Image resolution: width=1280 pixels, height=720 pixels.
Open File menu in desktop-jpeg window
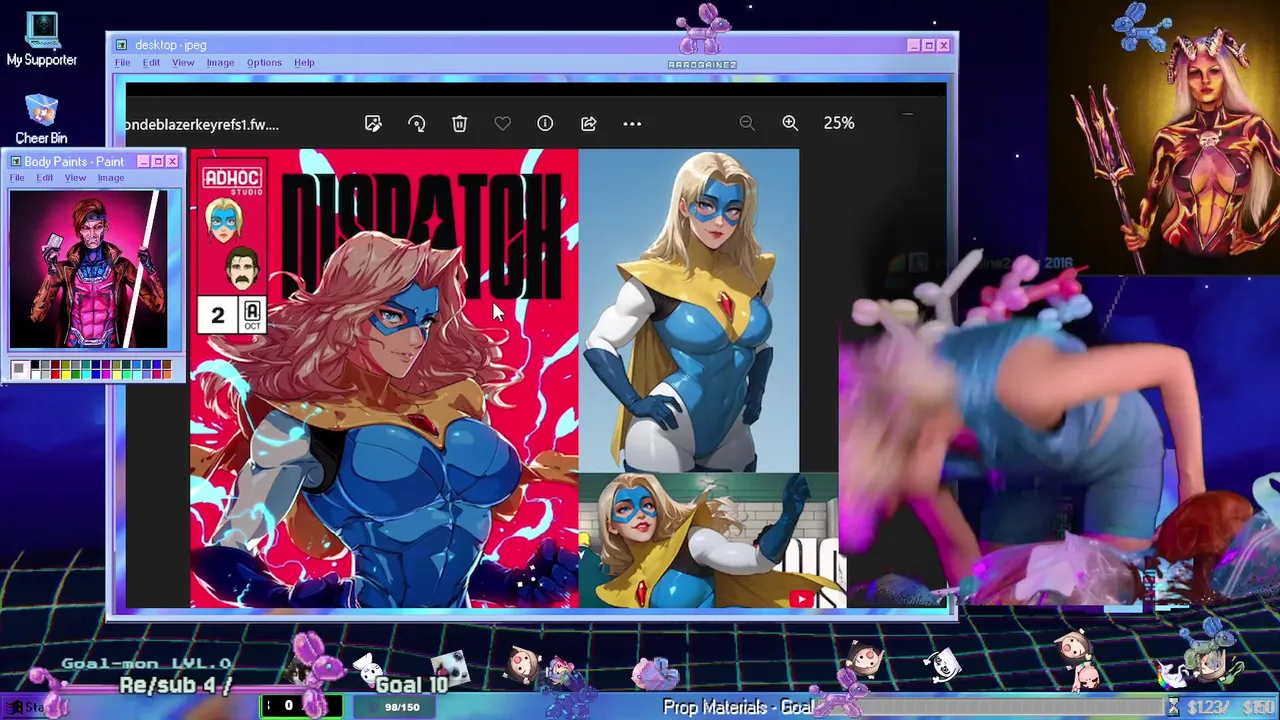122,62
